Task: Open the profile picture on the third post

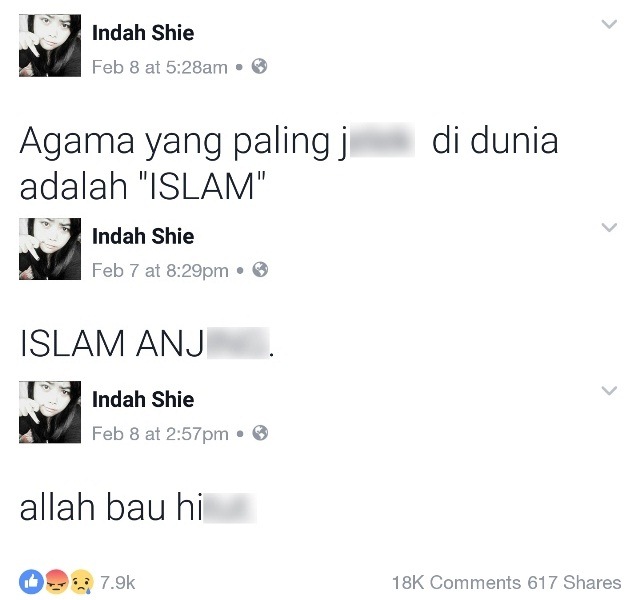Action: 50,412
